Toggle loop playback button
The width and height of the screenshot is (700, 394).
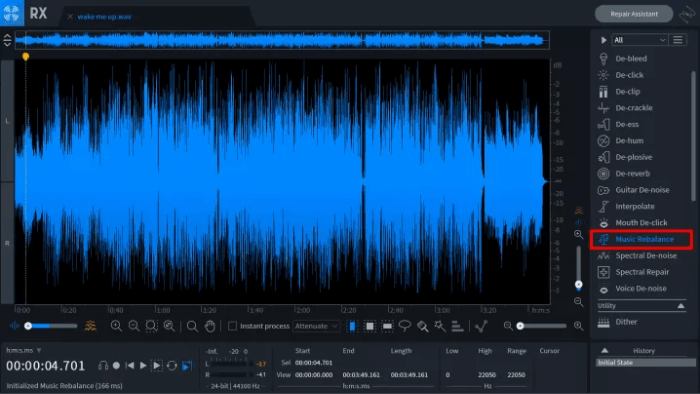pyautogui.click(x=172, y=366)
